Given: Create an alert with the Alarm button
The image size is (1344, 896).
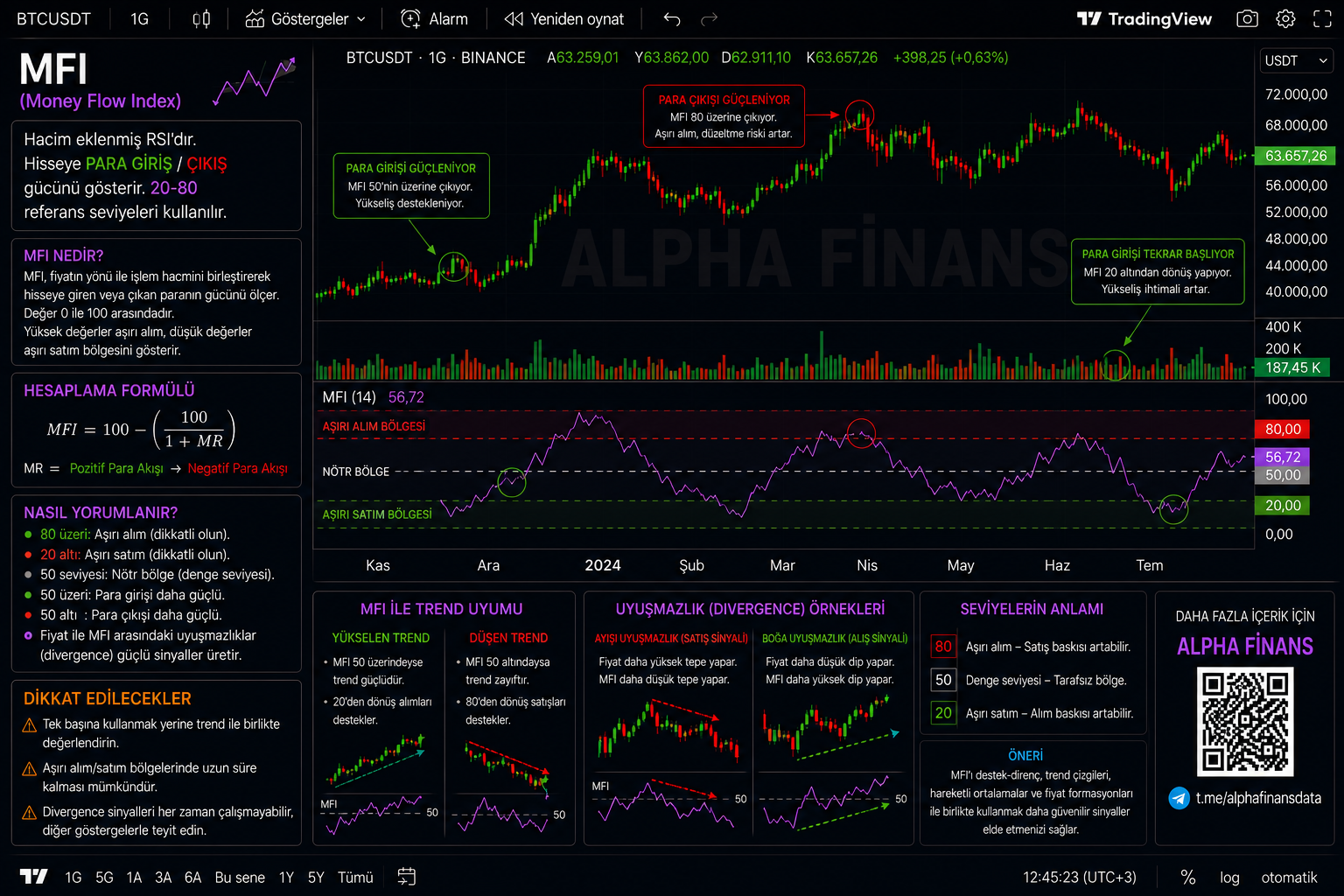Looking at the screenshot, I should (x=434, y=19).
